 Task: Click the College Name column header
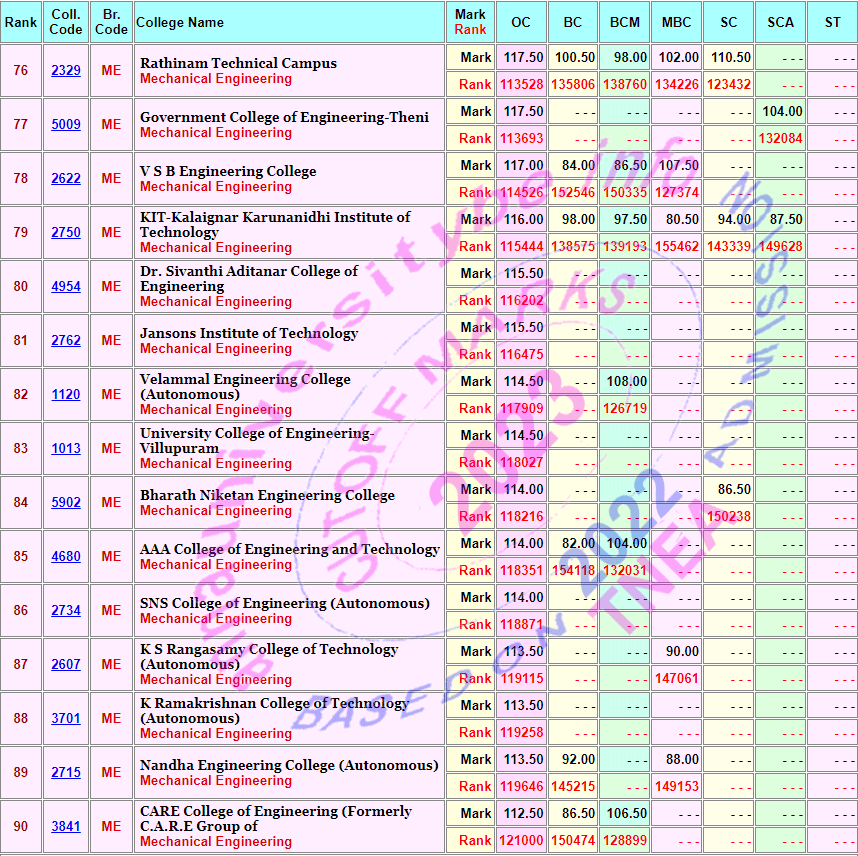coord(180,22)
